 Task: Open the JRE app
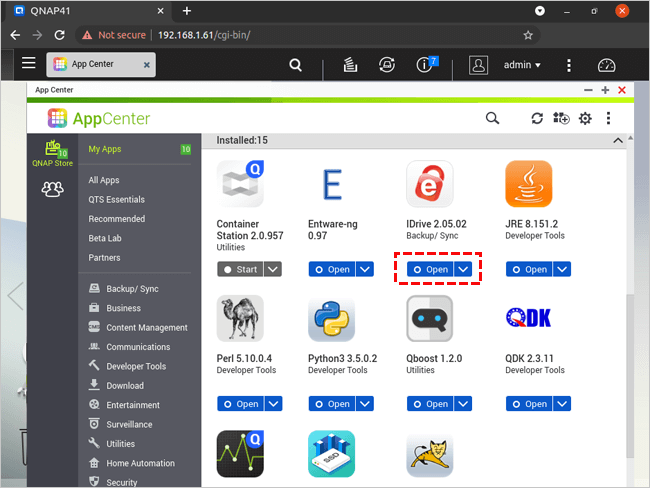click(x=529, y=269)
